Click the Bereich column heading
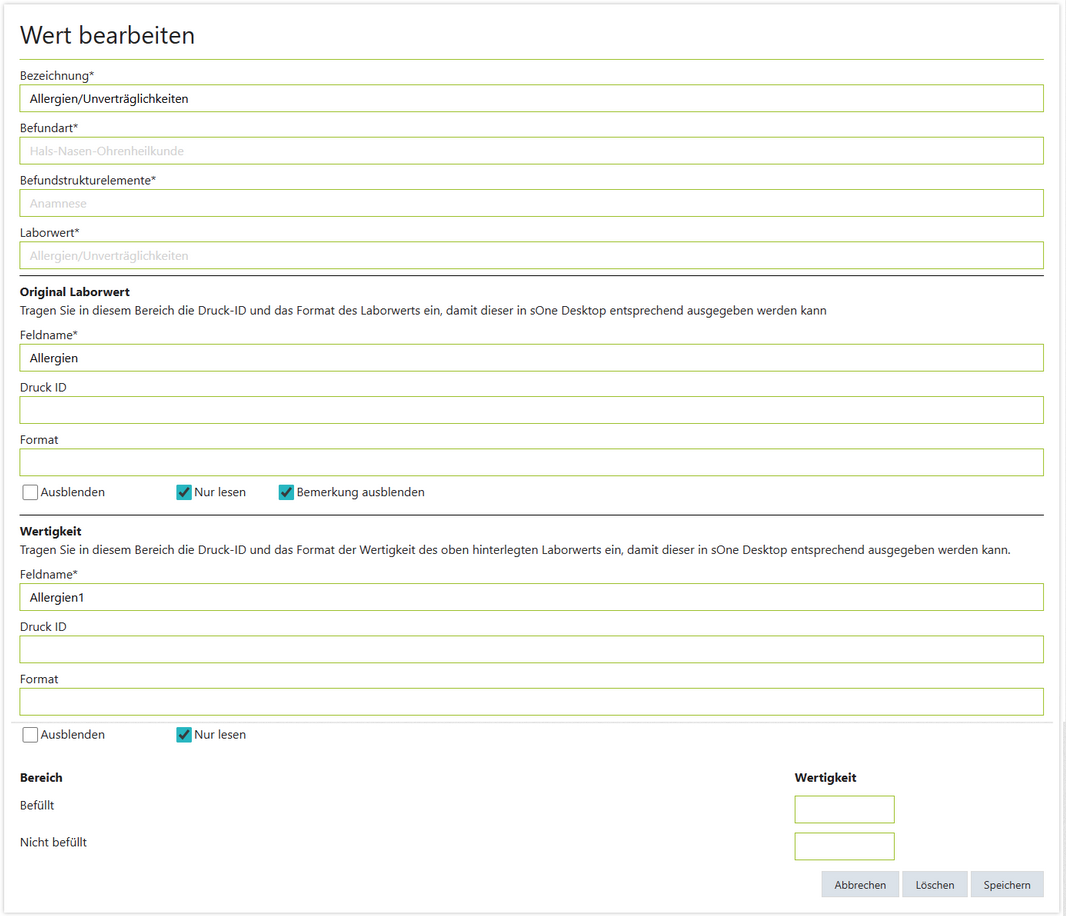This screenshot has height=916, width=1066. (x=41, y=777)
